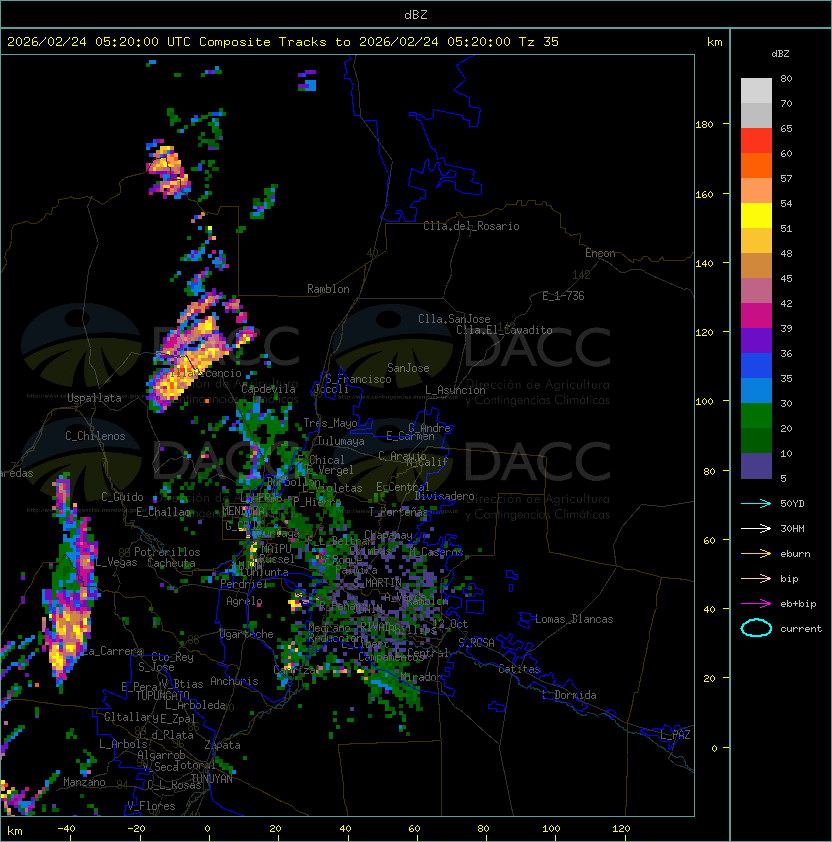Click the magenta eb+bip arrow icon
The image size is (832, 842).
click(756, 604)
